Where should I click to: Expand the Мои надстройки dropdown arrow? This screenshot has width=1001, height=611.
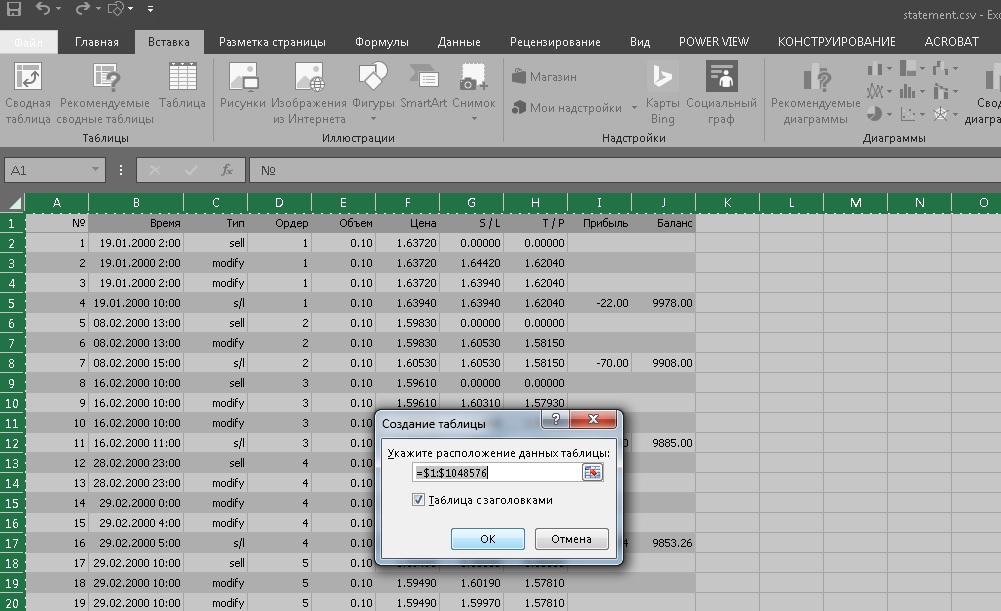(x=634, y=108)
